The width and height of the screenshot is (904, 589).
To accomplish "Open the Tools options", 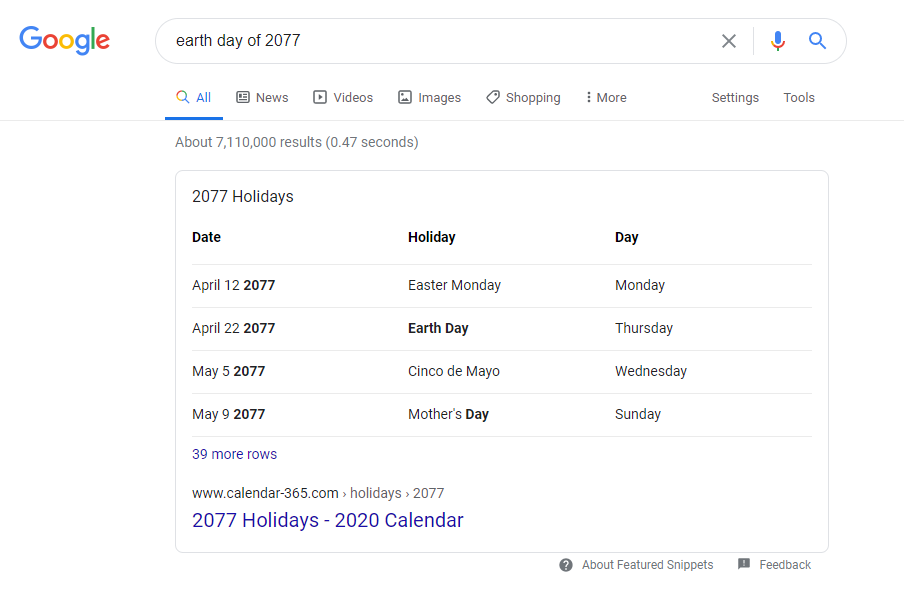I will click(799, 98).
